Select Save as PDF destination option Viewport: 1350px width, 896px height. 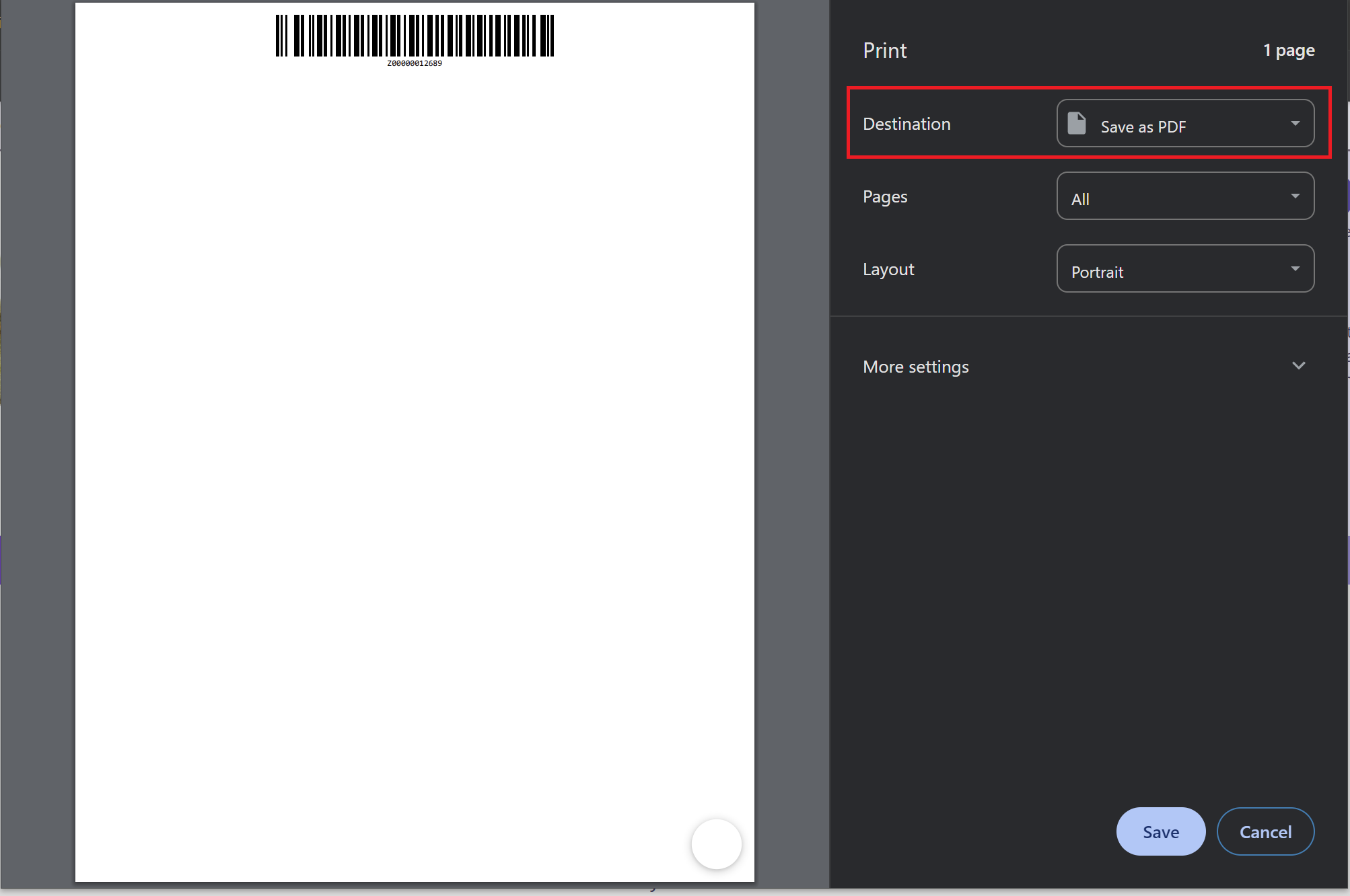tap(1143, 126)
